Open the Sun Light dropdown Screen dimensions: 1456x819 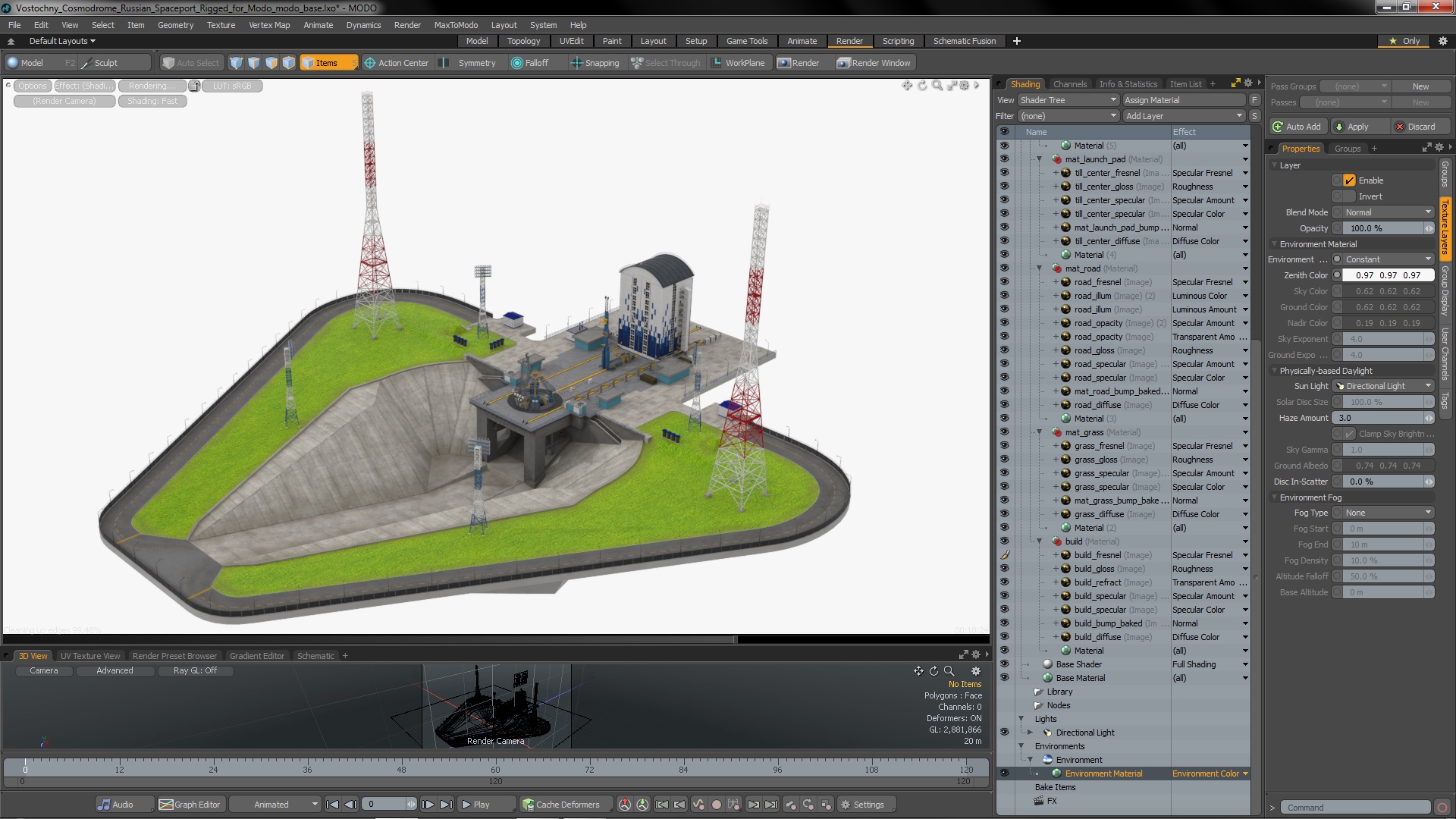coord(1384,386)
